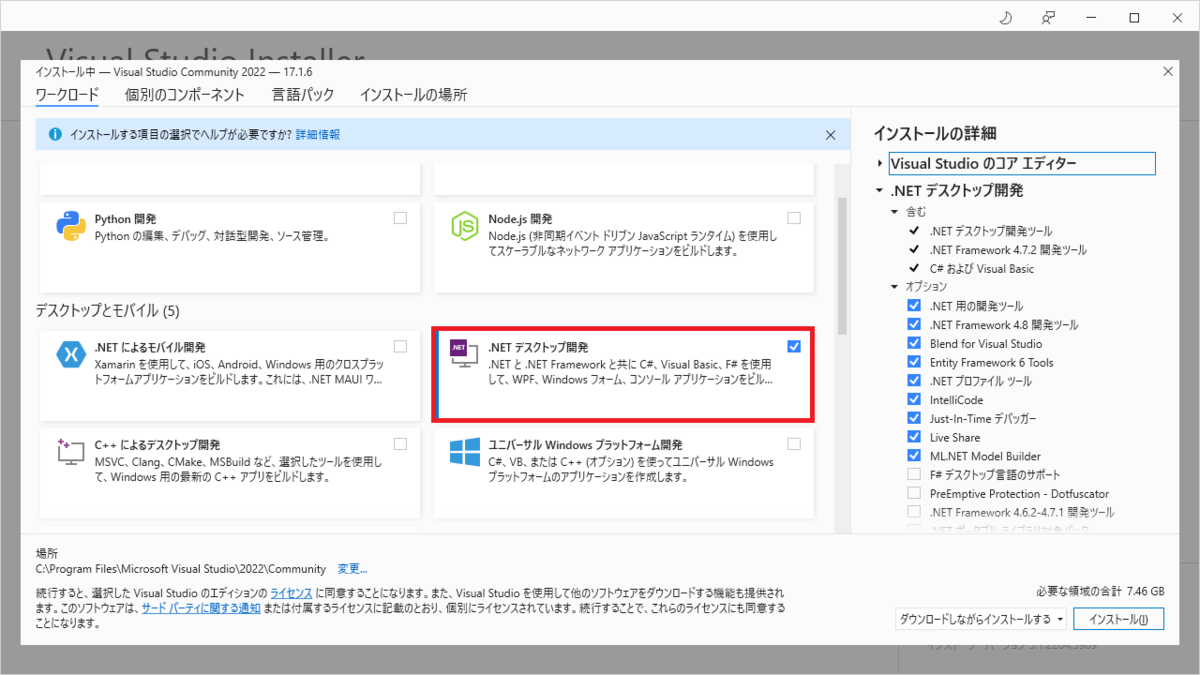Image resolution: width=1200 pixels, height=675 pixels.
Task: Uncheck the .NET デスクトップ開発 workload checkbox
Action: click(794, 346)
